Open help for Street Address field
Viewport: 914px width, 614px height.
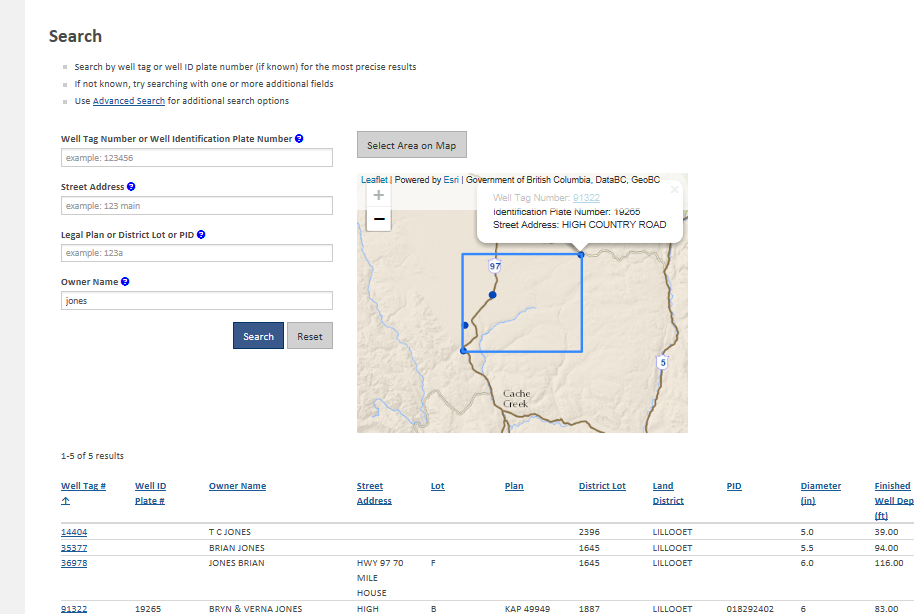130,186
